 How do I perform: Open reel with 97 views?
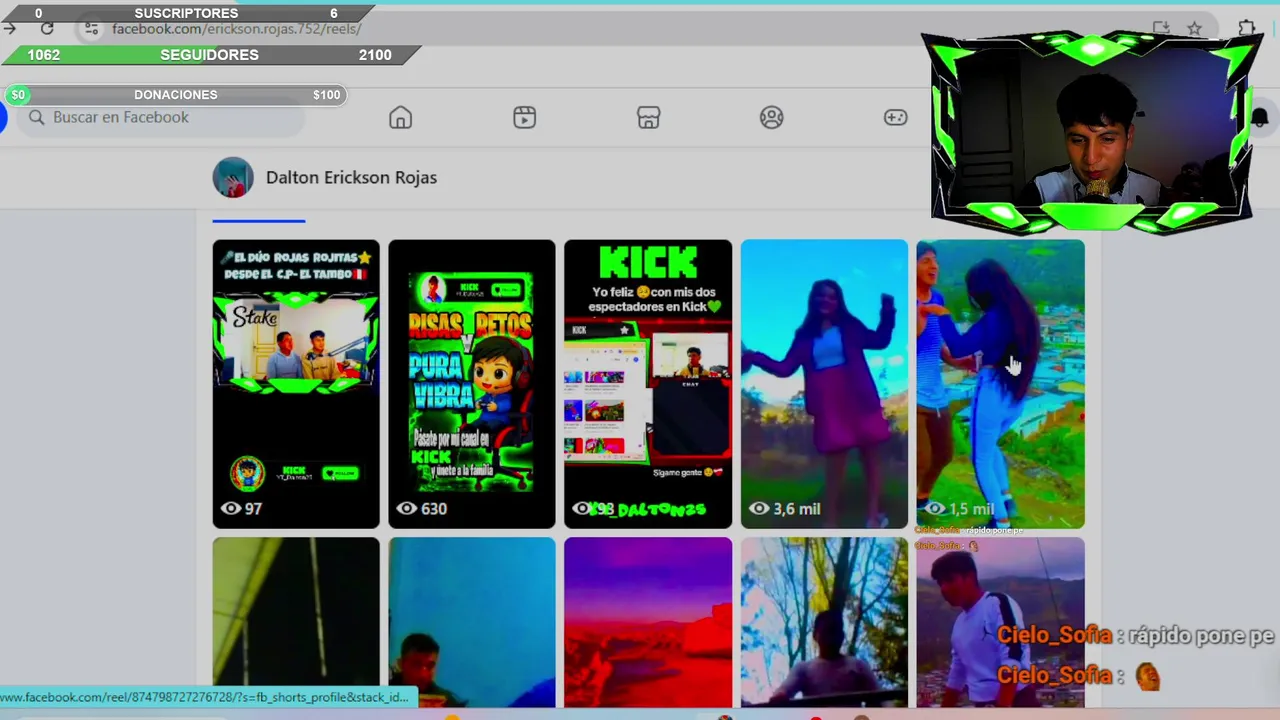pyautogui.click(x=296, y=384)
